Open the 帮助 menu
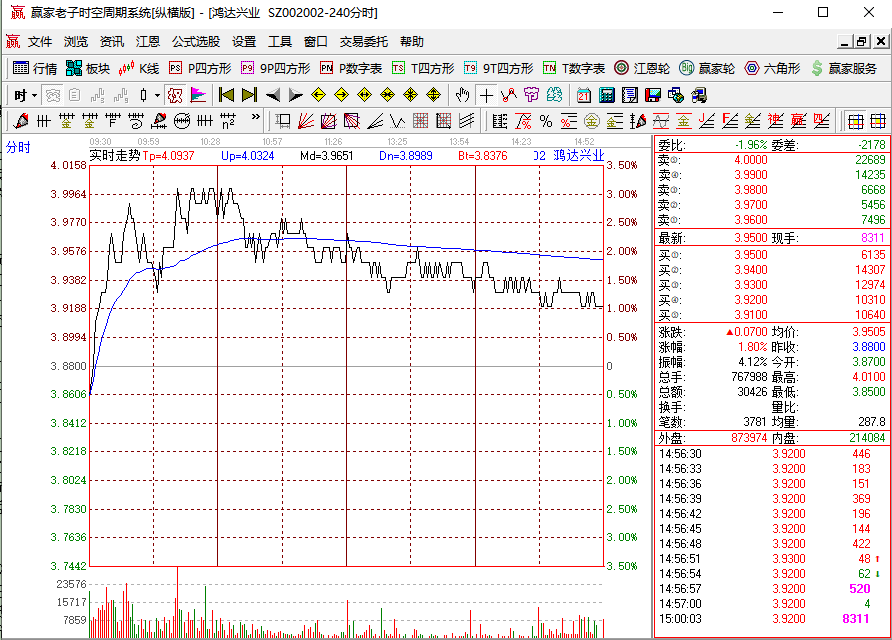The height and width of the screenshot is (640, 892). [x=412, y=42]
